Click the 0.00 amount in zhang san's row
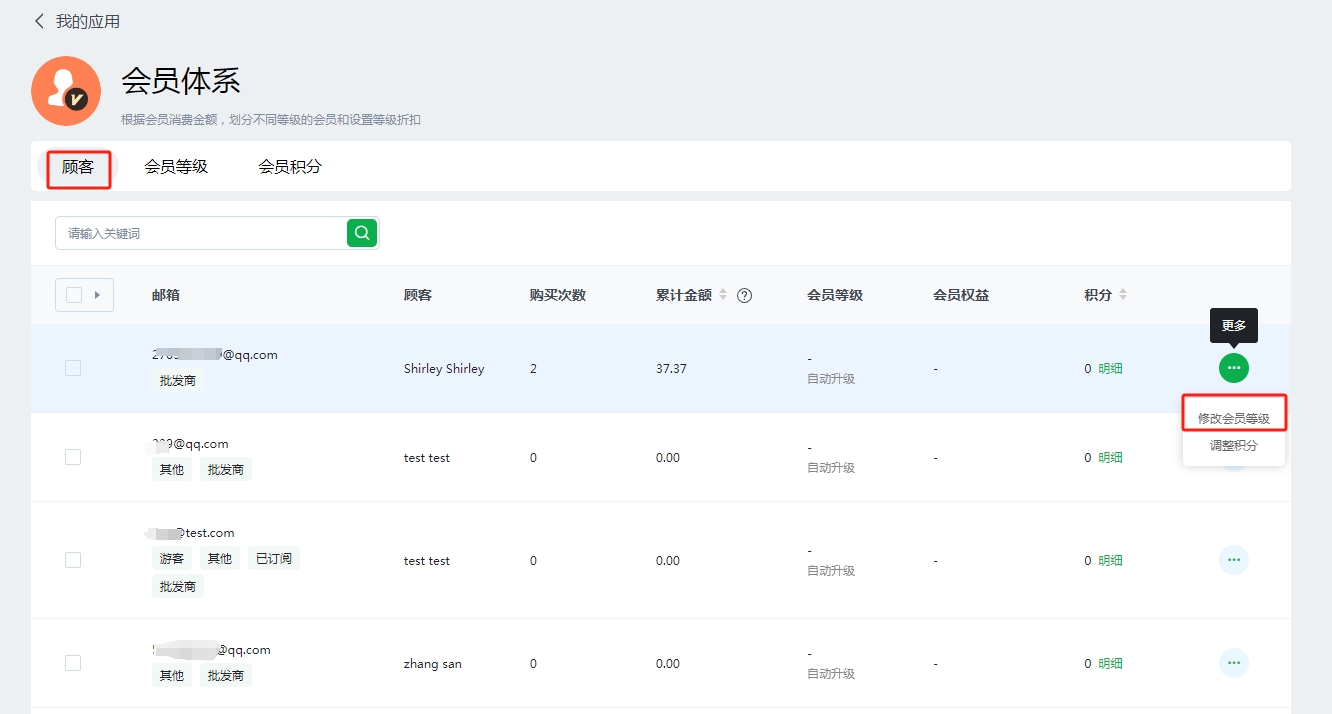 (668, 663)
